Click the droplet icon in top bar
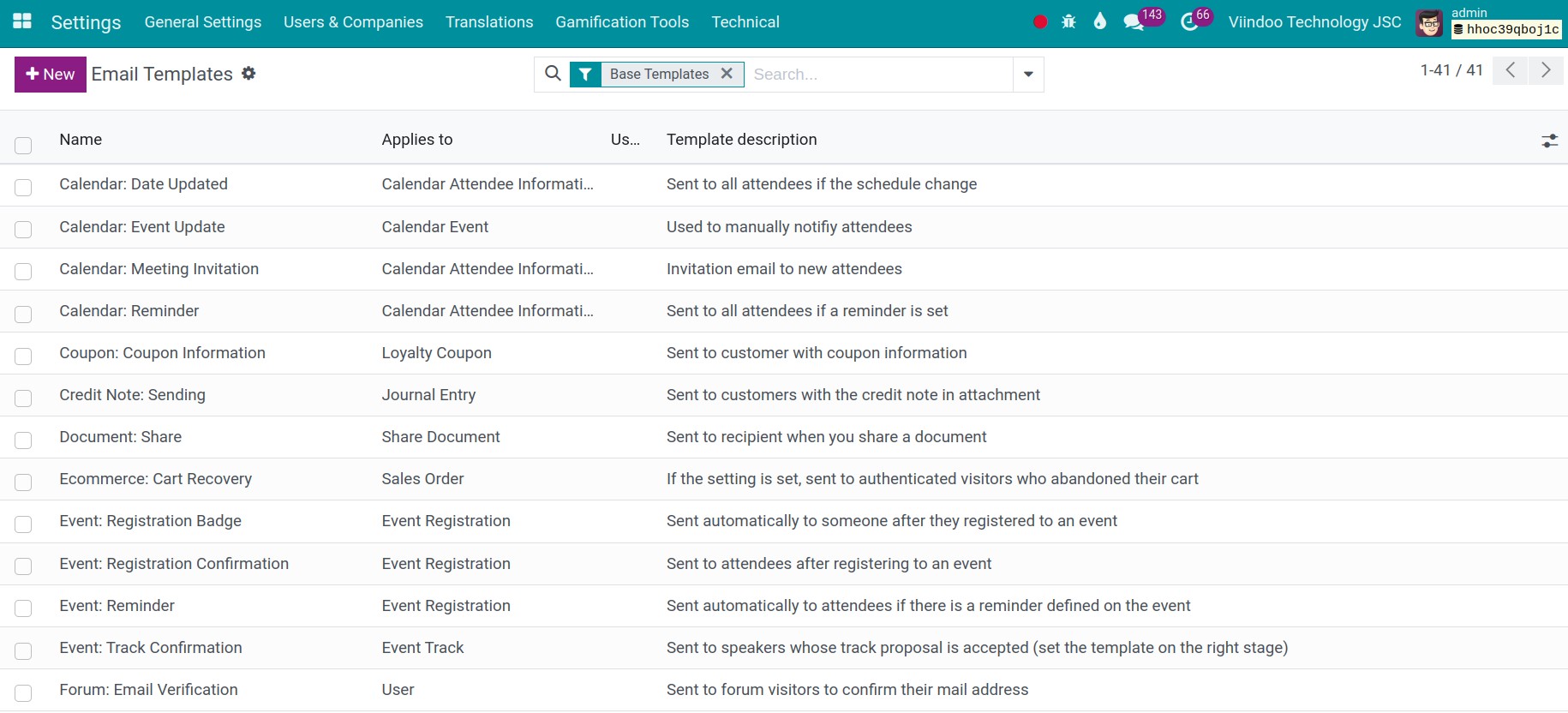Viewport: 1568px width, 713px height. (x=1100, y=21)
